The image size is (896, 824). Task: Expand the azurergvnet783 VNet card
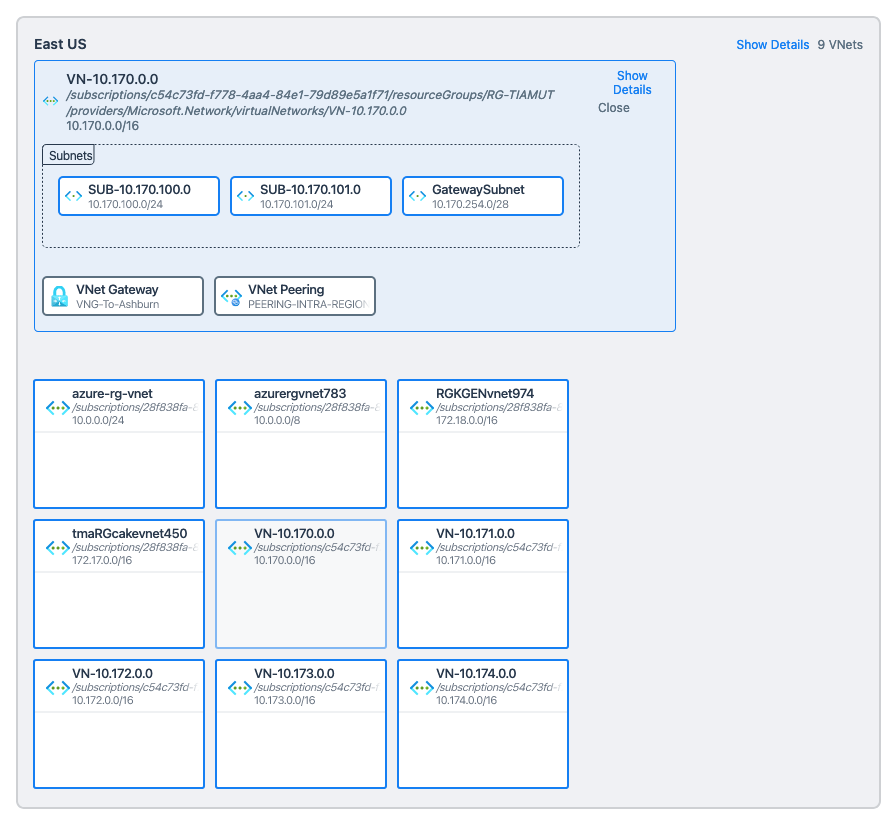click(301, 444)
